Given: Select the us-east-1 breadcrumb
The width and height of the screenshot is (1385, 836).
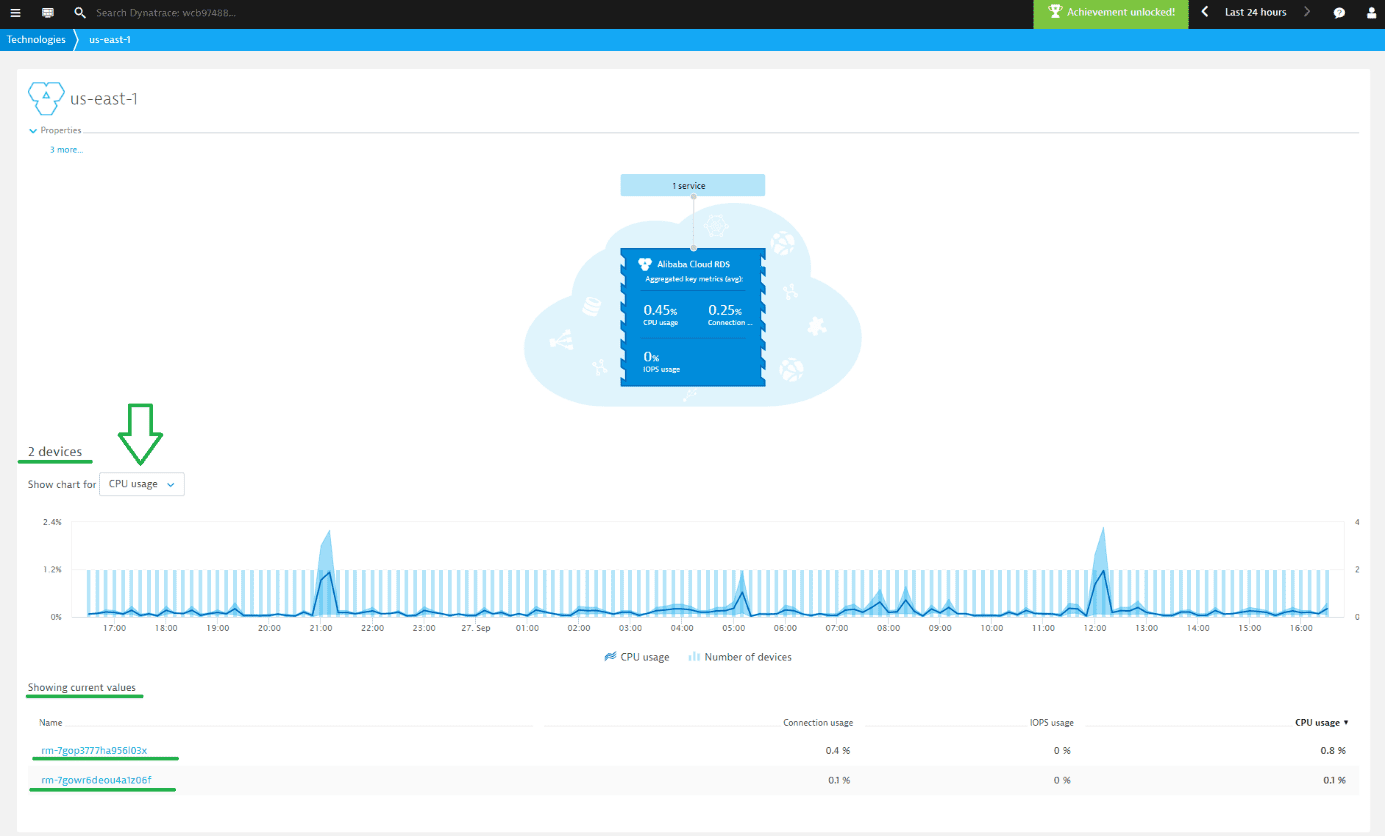Looking at the screenshot, I should point(110,39).
